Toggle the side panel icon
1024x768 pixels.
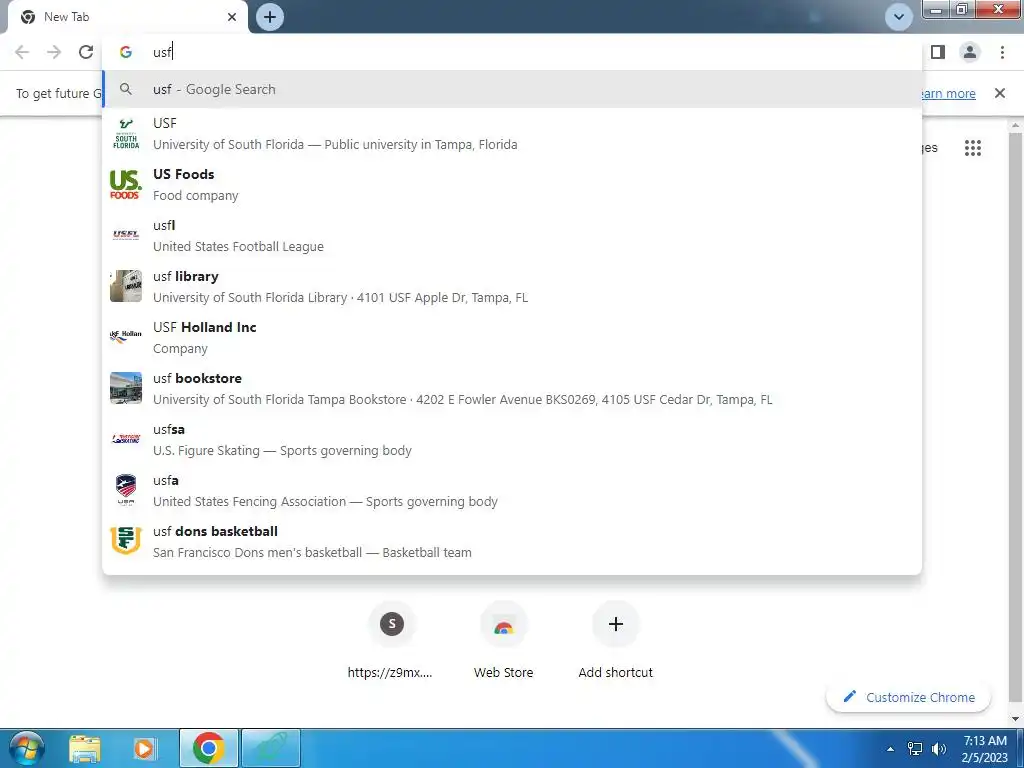(938, 52)
